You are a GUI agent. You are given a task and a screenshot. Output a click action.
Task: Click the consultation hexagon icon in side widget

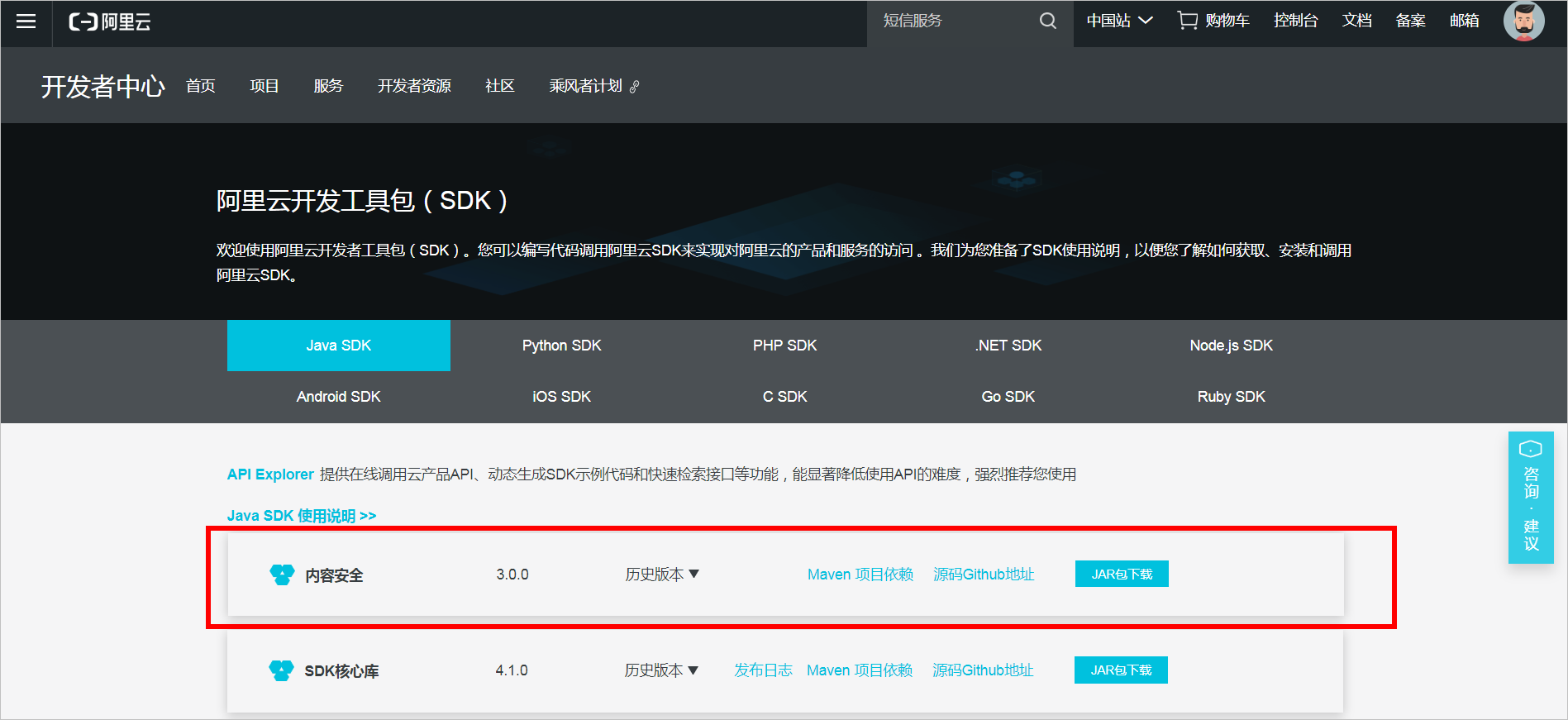click(x=1531, y=449)
